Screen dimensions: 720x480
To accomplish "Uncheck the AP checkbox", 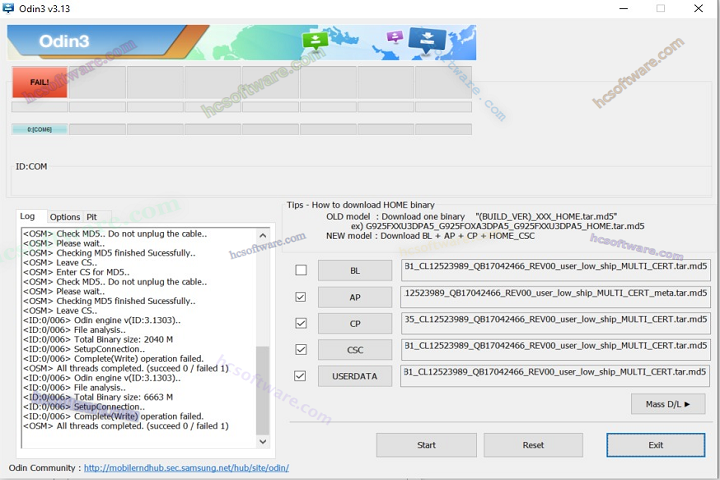I will click(x=301, y=297).
